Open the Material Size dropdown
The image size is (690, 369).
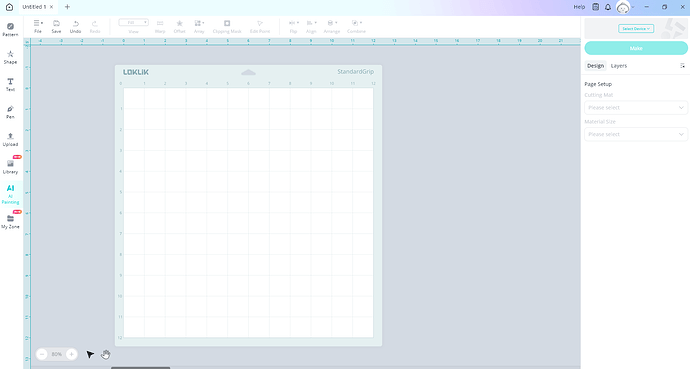[636, 134]
